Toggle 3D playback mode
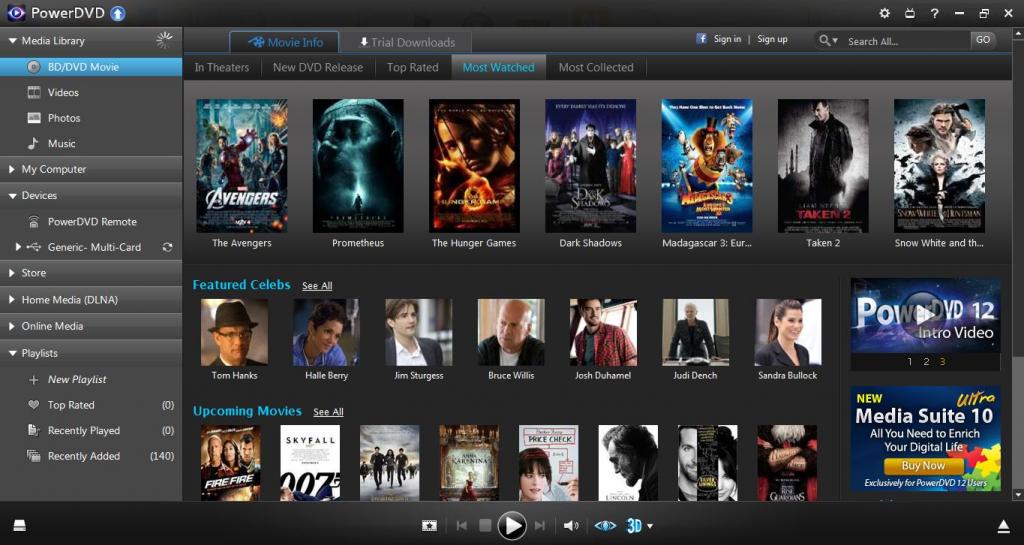The image size is (1024, 545). (634, 525)
